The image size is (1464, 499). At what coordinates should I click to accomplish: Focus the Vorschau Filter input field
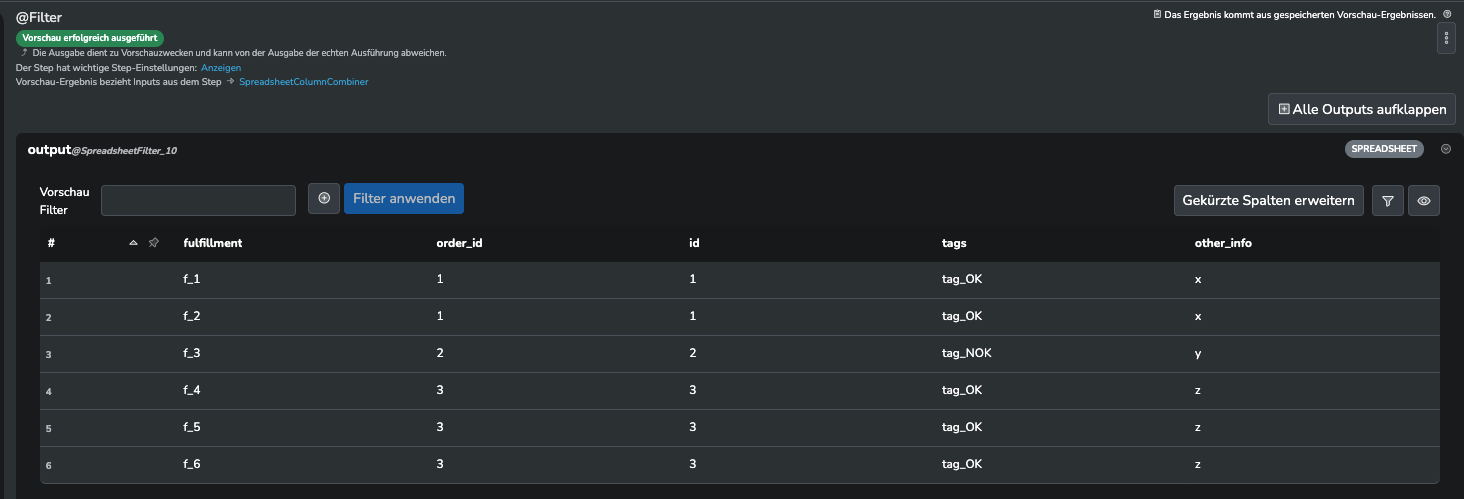[198, 200]
